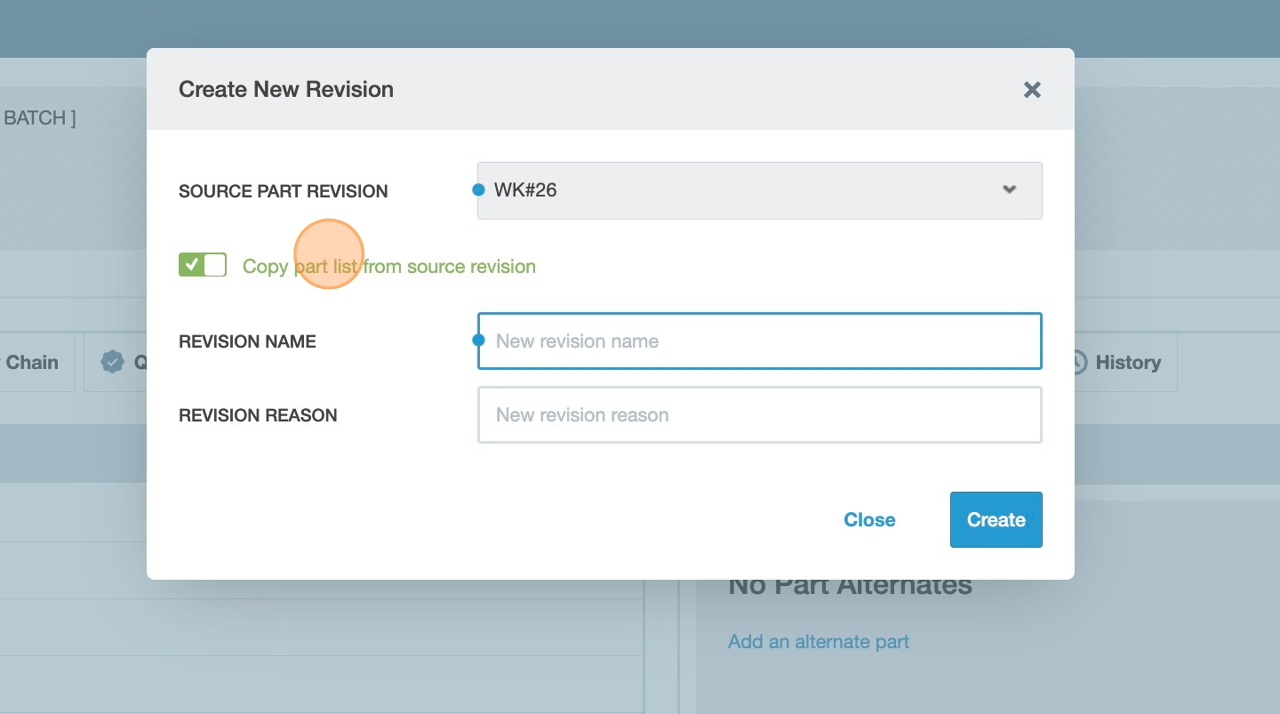Close the Create New Revision dialog with X
1280x714 pixels.
click(x=1032, y=90)
